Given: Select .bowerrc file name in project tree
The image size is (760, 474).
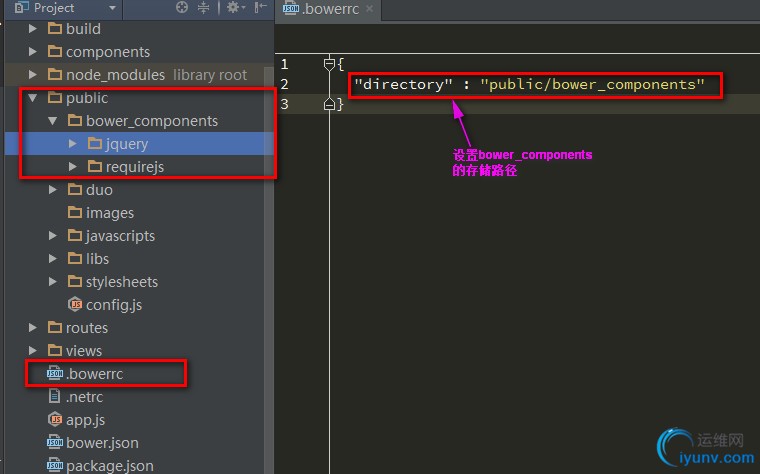Looking at the screenshot, I should point(95,374).
